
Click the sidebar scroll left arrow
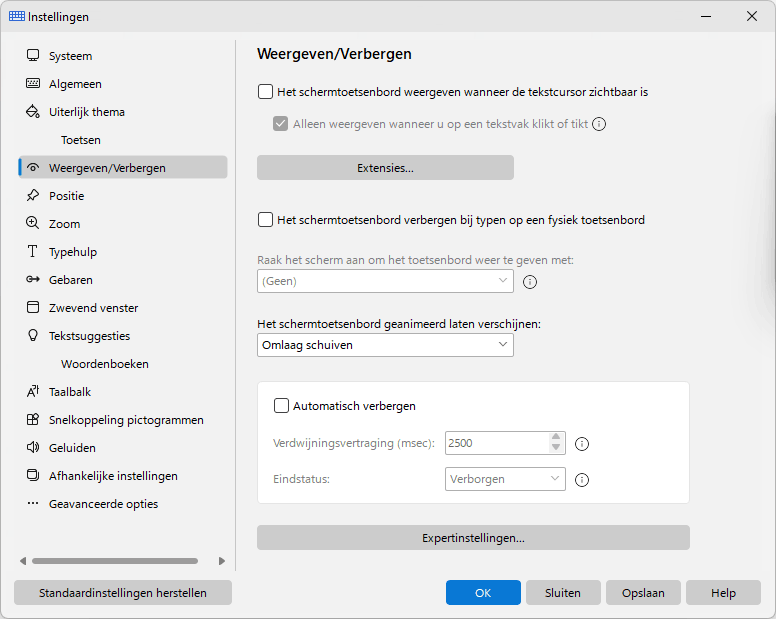(x=23, y=561)
